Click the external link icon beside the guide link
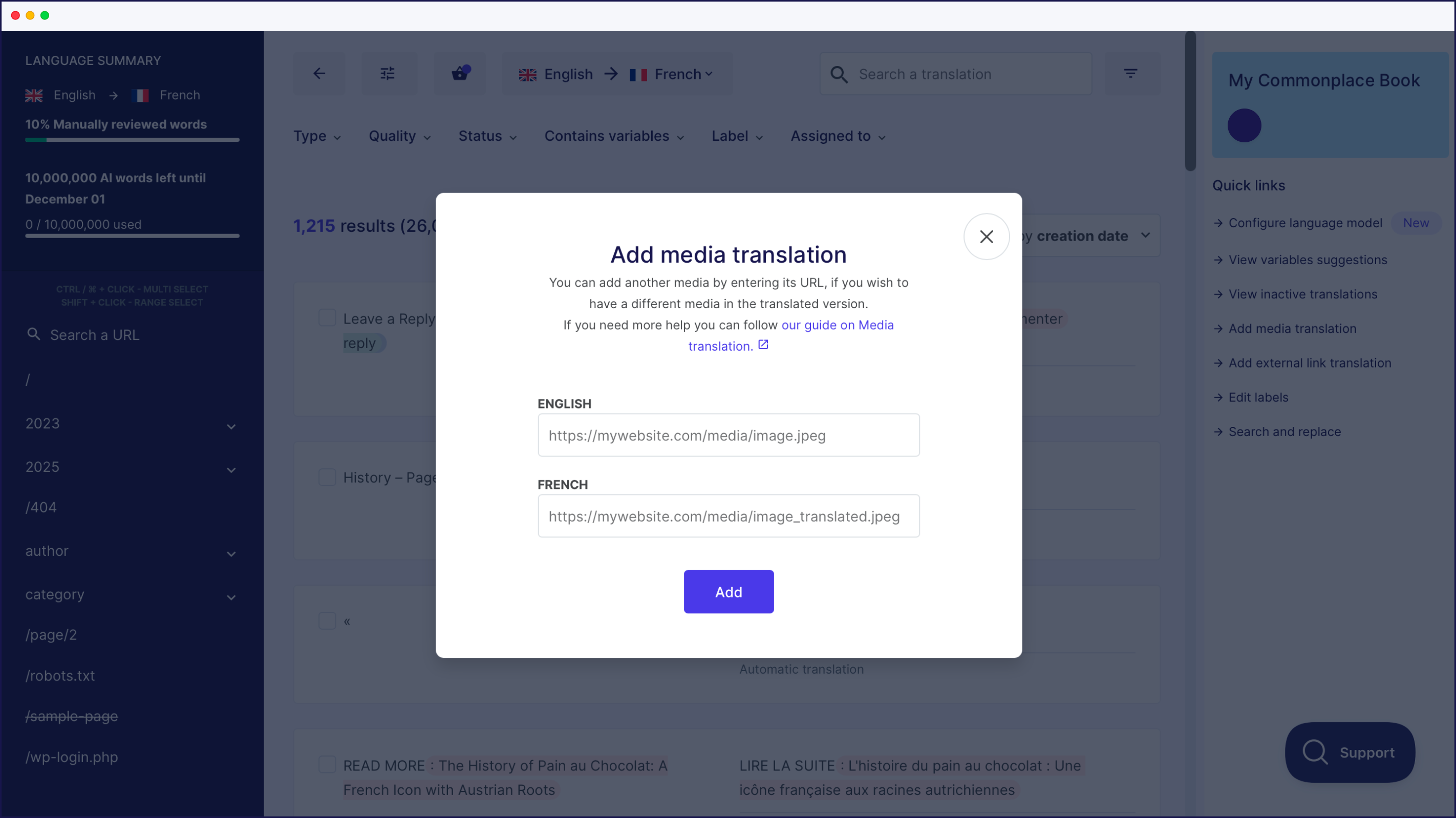The width and height of the screenshot is (1456, 818). pyautogui.click(x=763, y=345)
